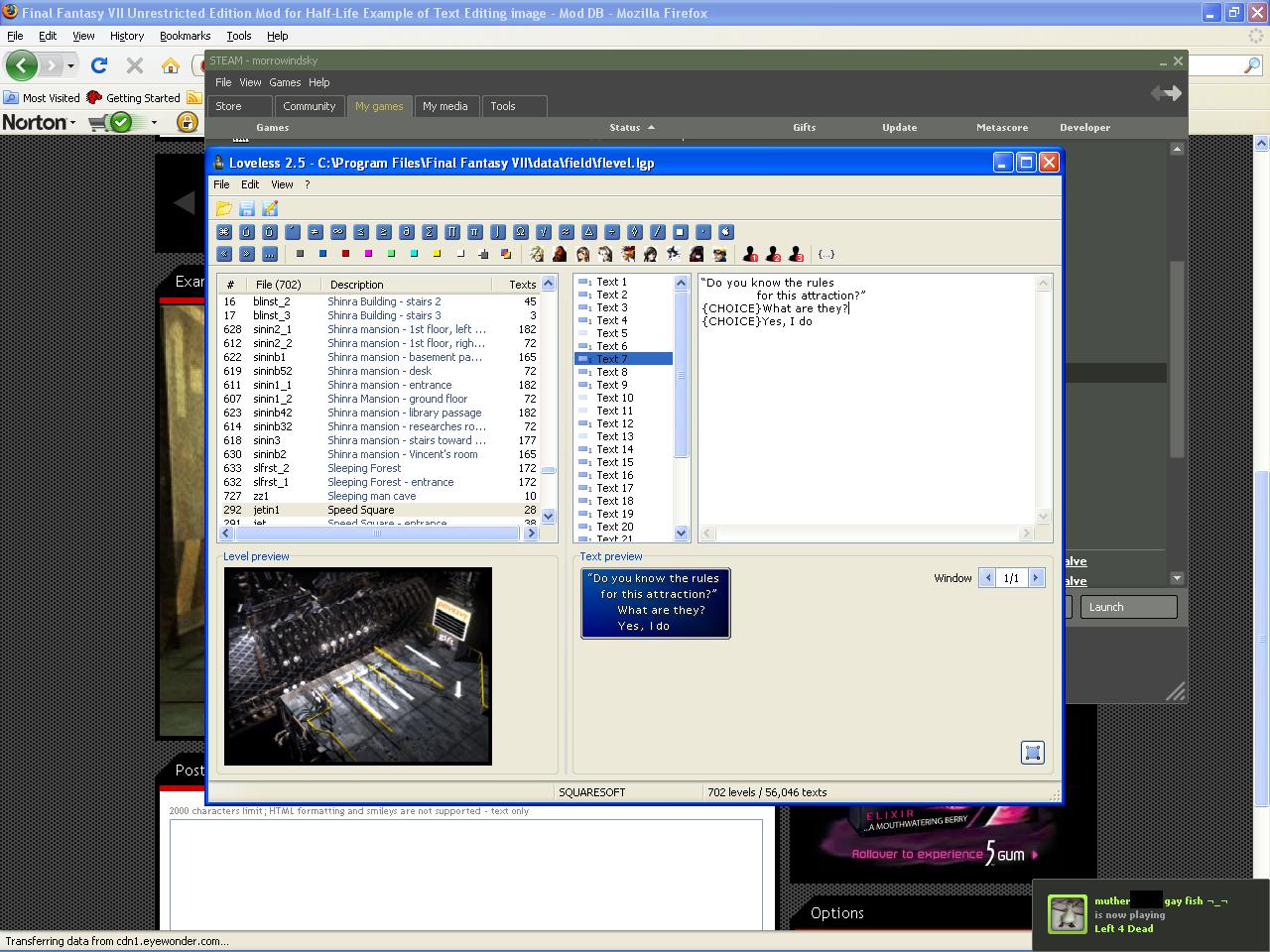Insert the Omega symbol
Viewport: 1270px width, 952px height.
click(x=520, y=231)
